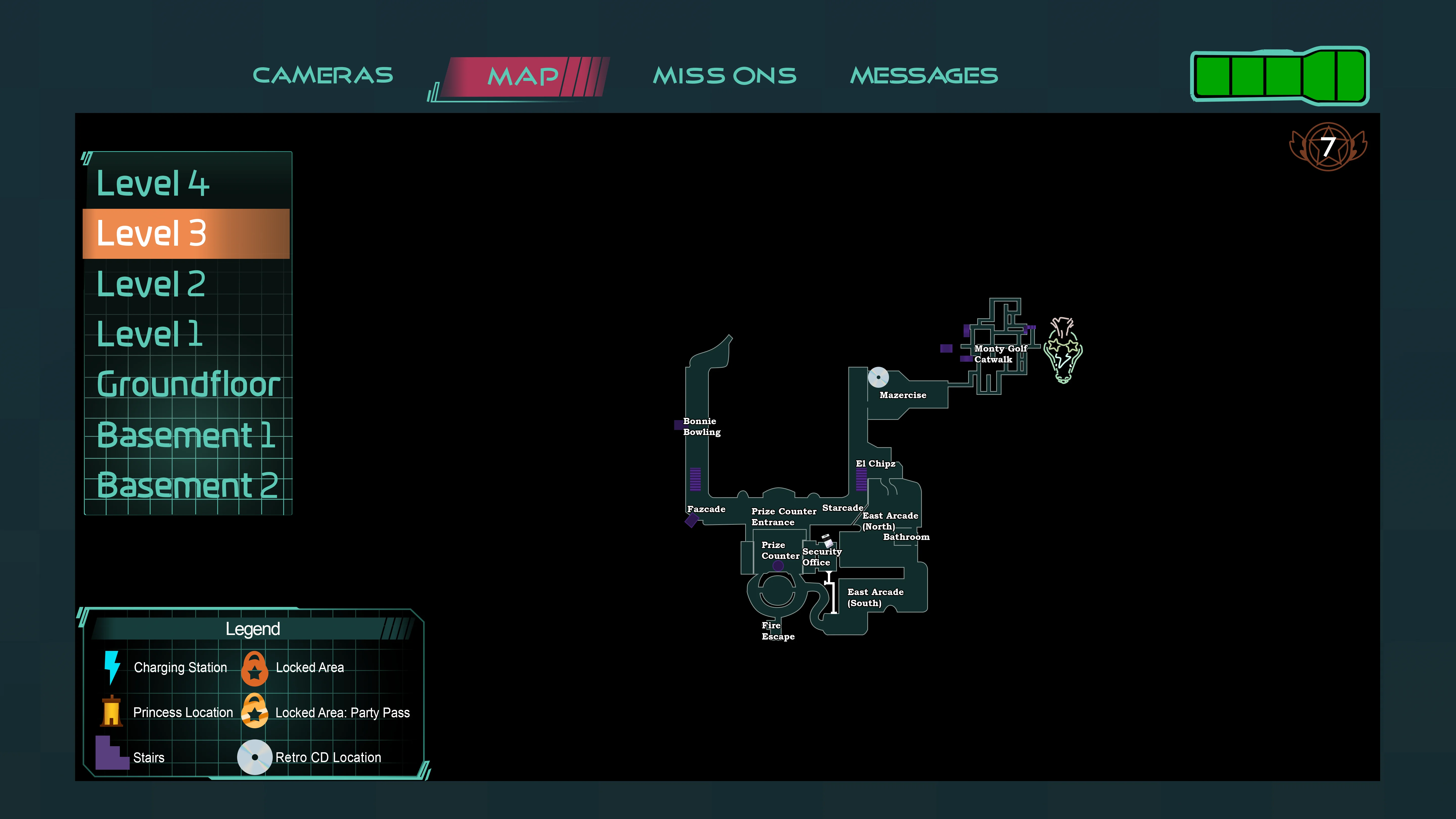Viewport: 1456px width, 819px height.
Task: Click the Mazercise map label
Action: point(903,395)
